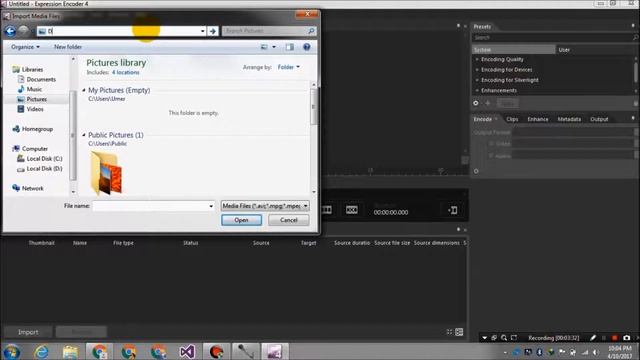640x360 pixels.
Task: Click the insert clip icon beside timecode
Action: point(453,210)
